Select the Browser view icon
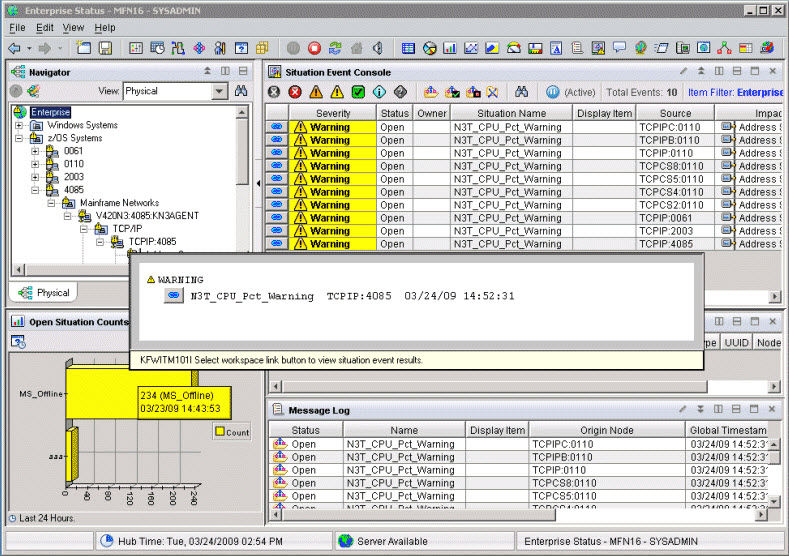789x556 pixels. coord(703,48)
